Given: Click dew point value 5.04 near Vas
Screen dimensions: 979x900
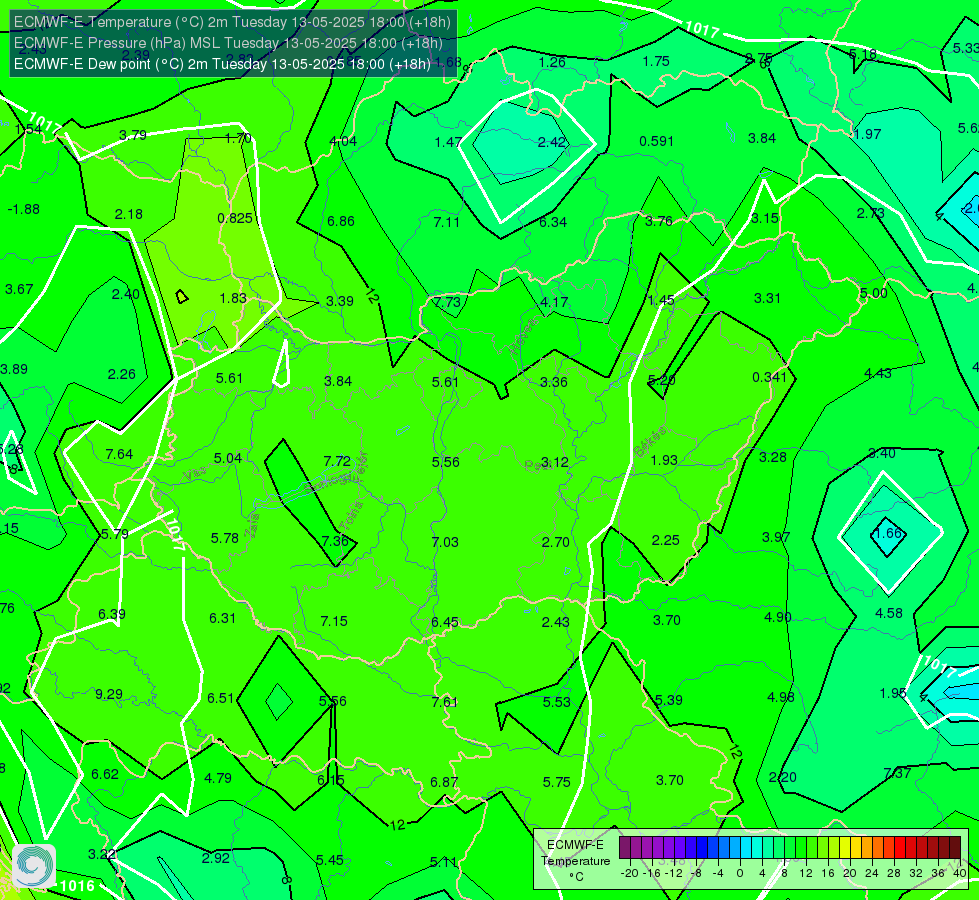Looking at the screenshot, I should 228,458.
